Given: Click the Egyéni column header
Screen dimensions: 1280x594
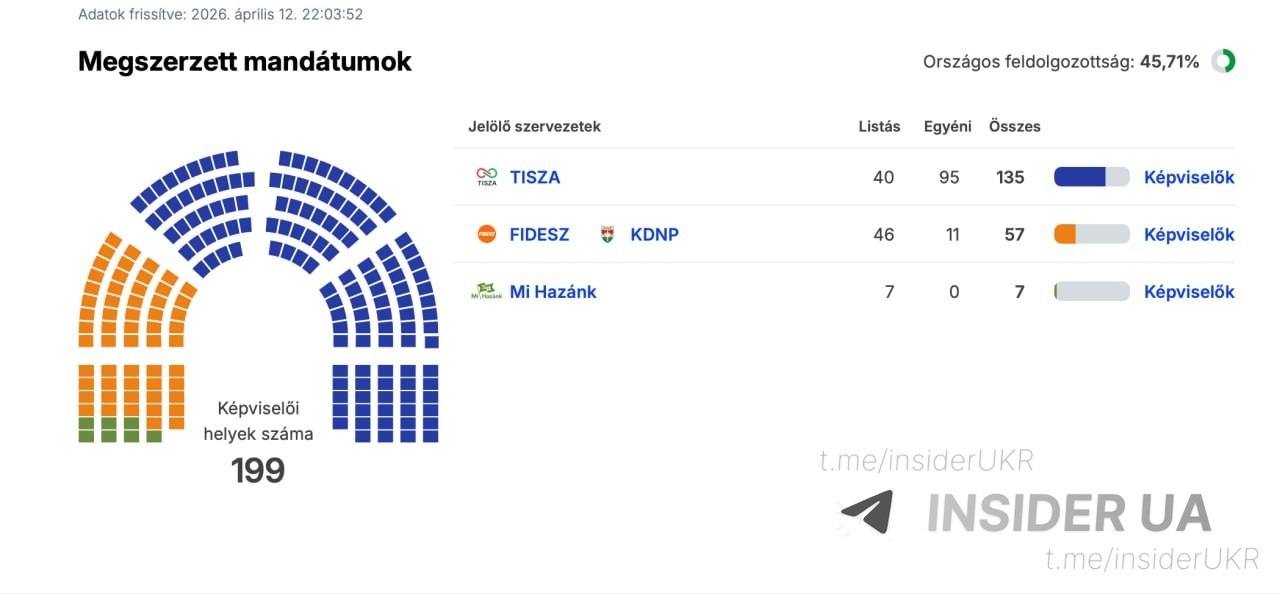Looking at the screenshot, I should pos(947,127).
